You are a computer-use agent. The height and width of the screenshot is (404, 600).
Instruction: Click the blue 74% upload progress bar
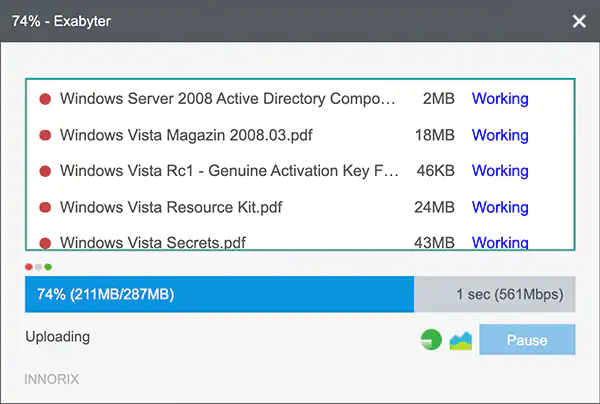[x=219, y=294]
